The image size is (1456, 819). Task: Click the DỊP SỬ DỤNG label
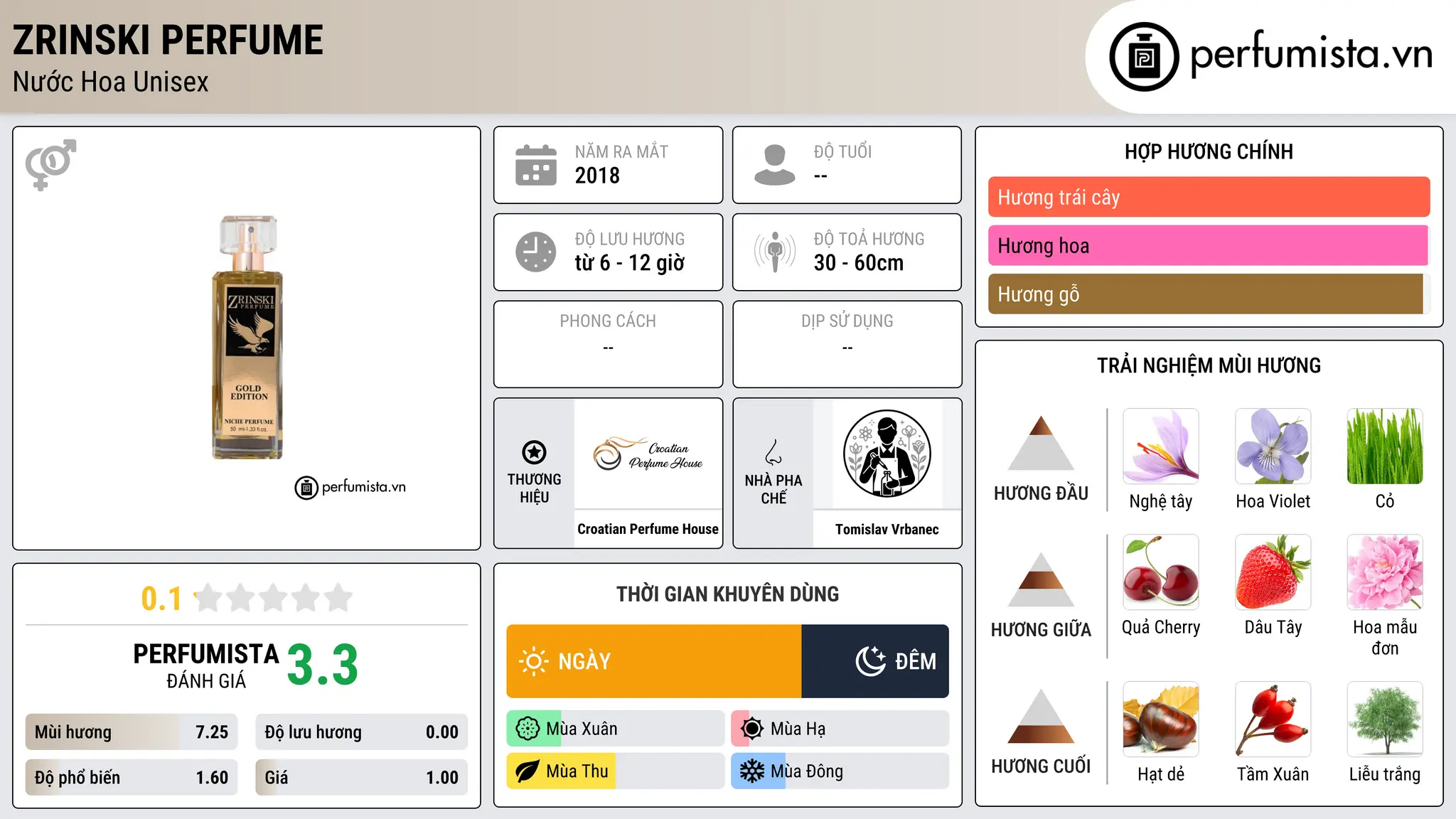pos(847,321)
